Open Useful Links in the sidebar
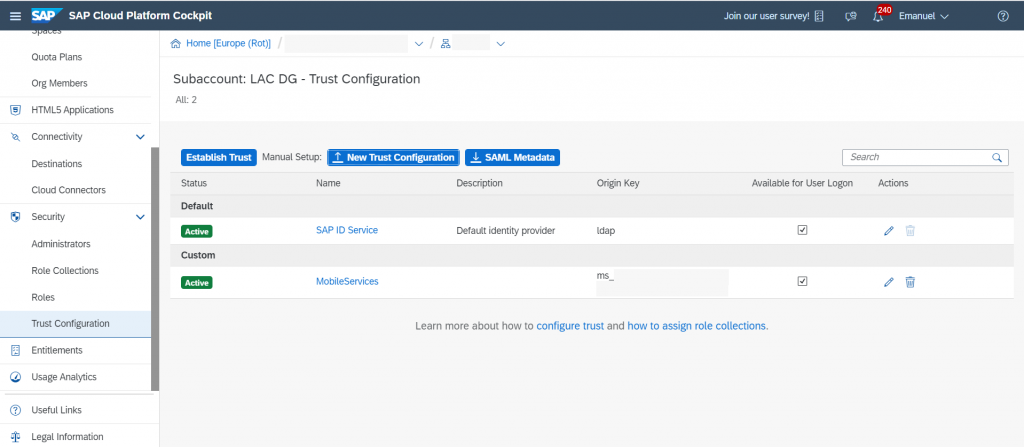The width and height of the screenshot is (1024, 447). coord(56,410)
